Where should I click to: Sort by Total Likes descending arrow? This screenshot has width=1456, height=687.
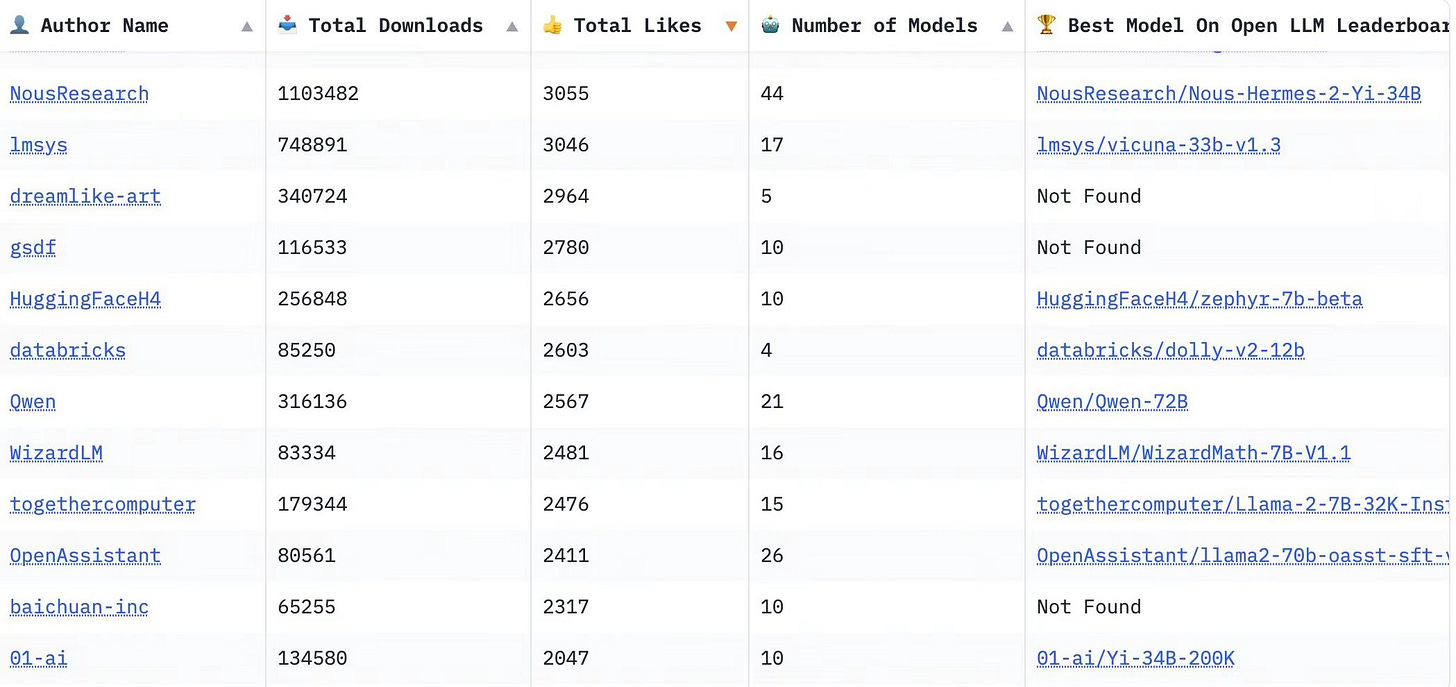(731, 27)
